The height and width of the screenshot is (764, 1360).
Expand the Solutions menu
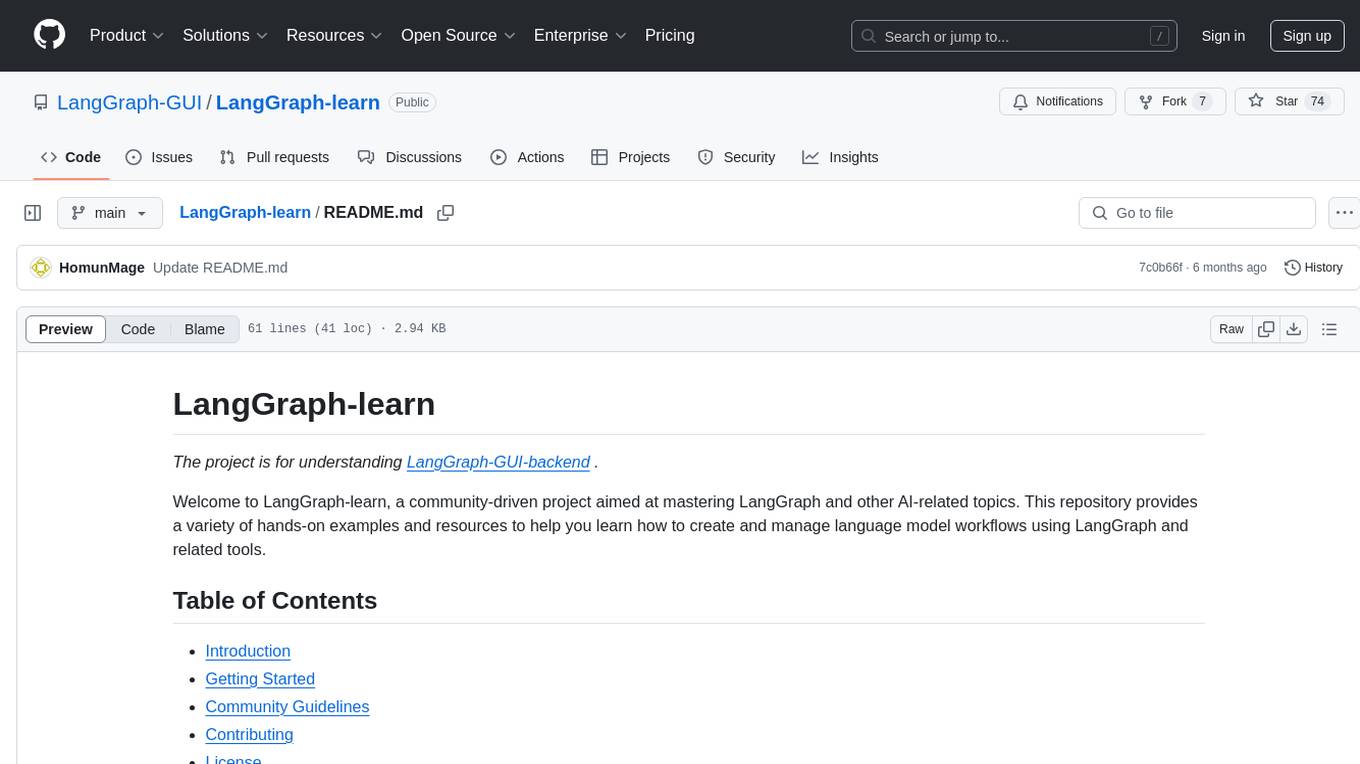point(225,35)
